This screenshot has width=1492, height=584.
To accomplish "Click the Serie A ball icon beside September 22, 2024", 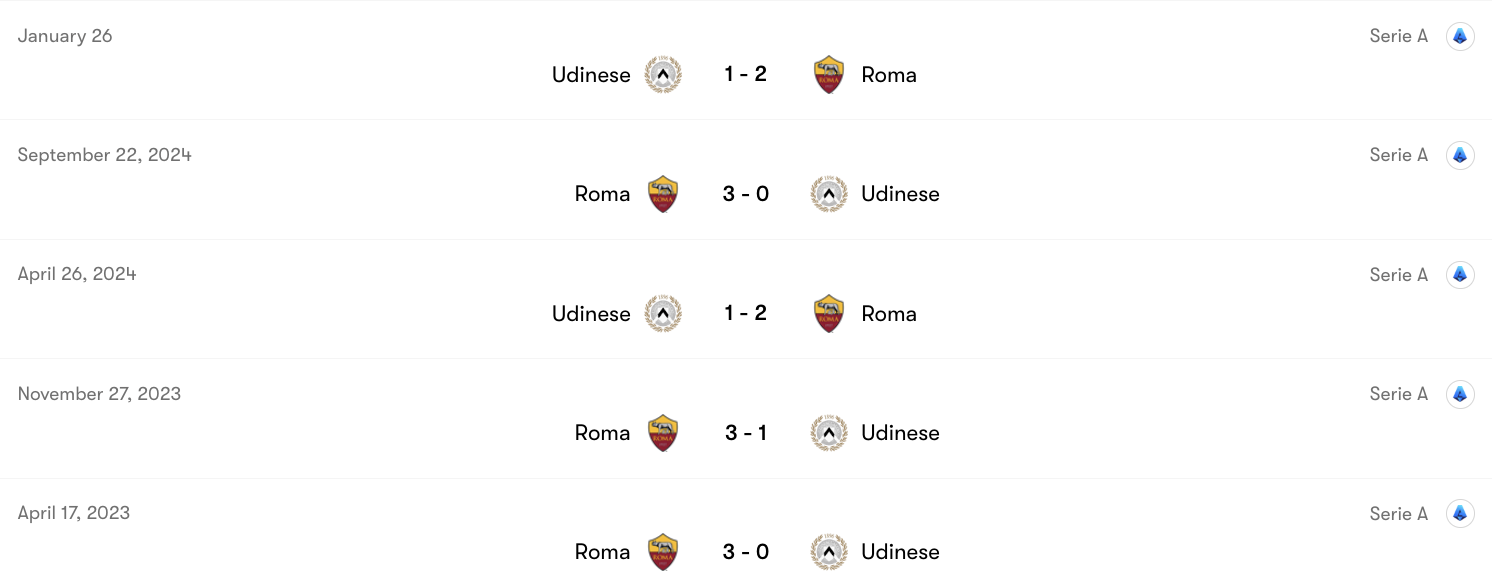I will click(1460, 155).
